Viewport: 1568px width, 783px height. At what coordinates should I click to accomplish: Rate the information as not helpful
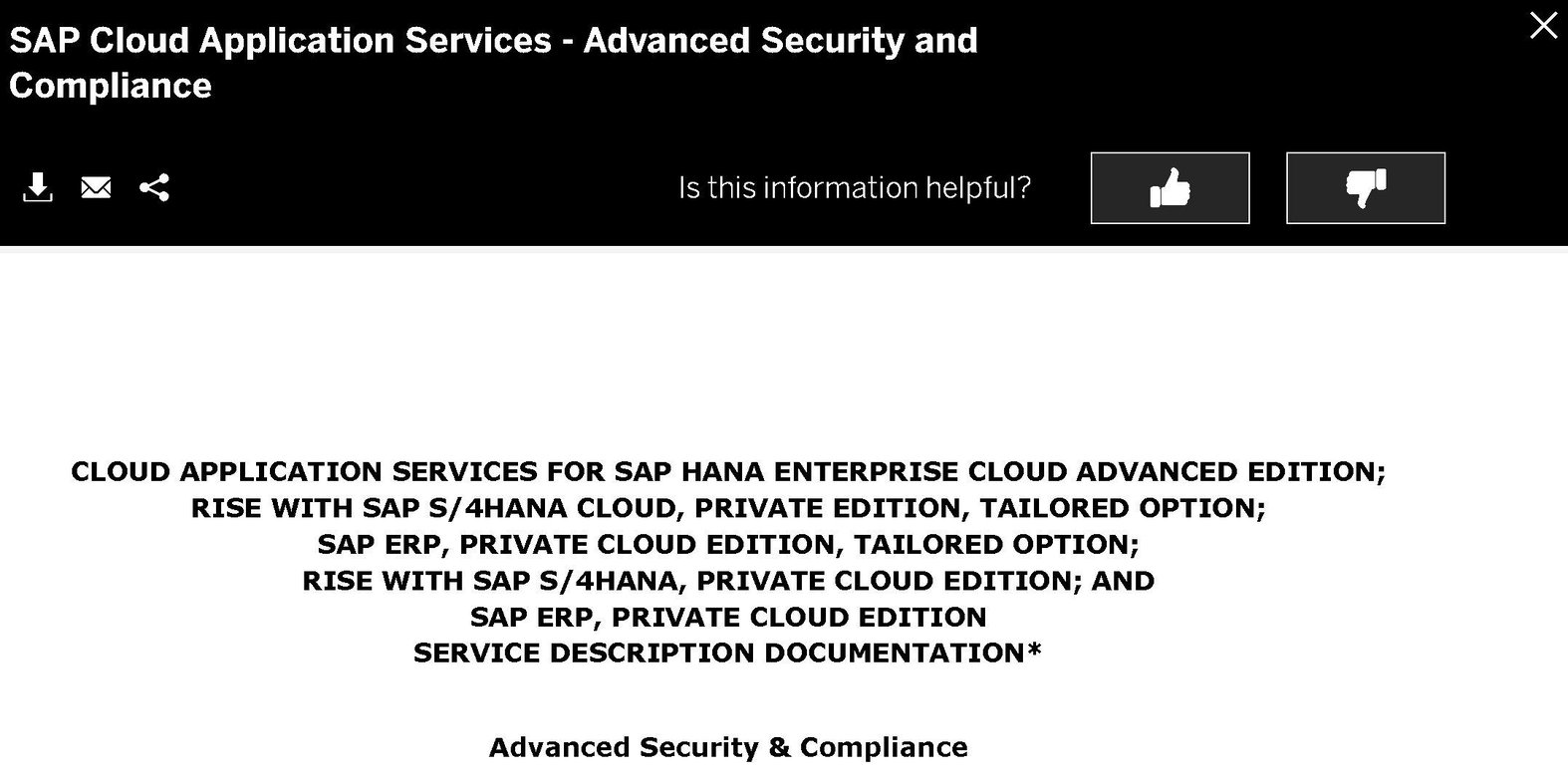point(1366,187)
